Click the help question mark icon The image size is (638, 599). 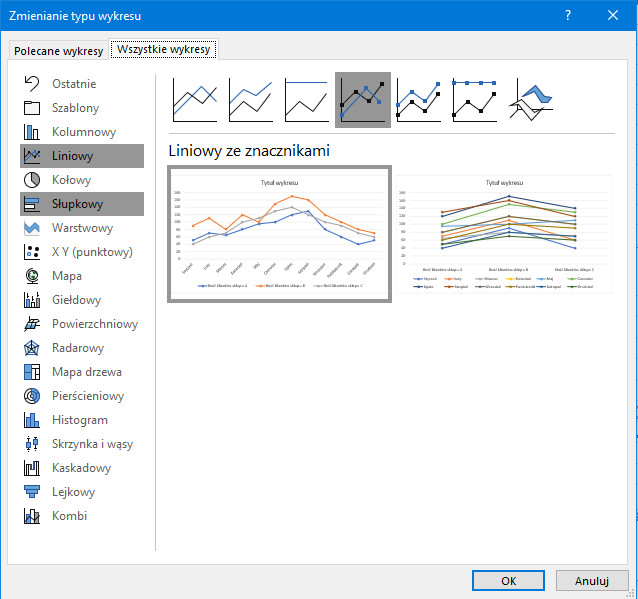tap(568, 15)
